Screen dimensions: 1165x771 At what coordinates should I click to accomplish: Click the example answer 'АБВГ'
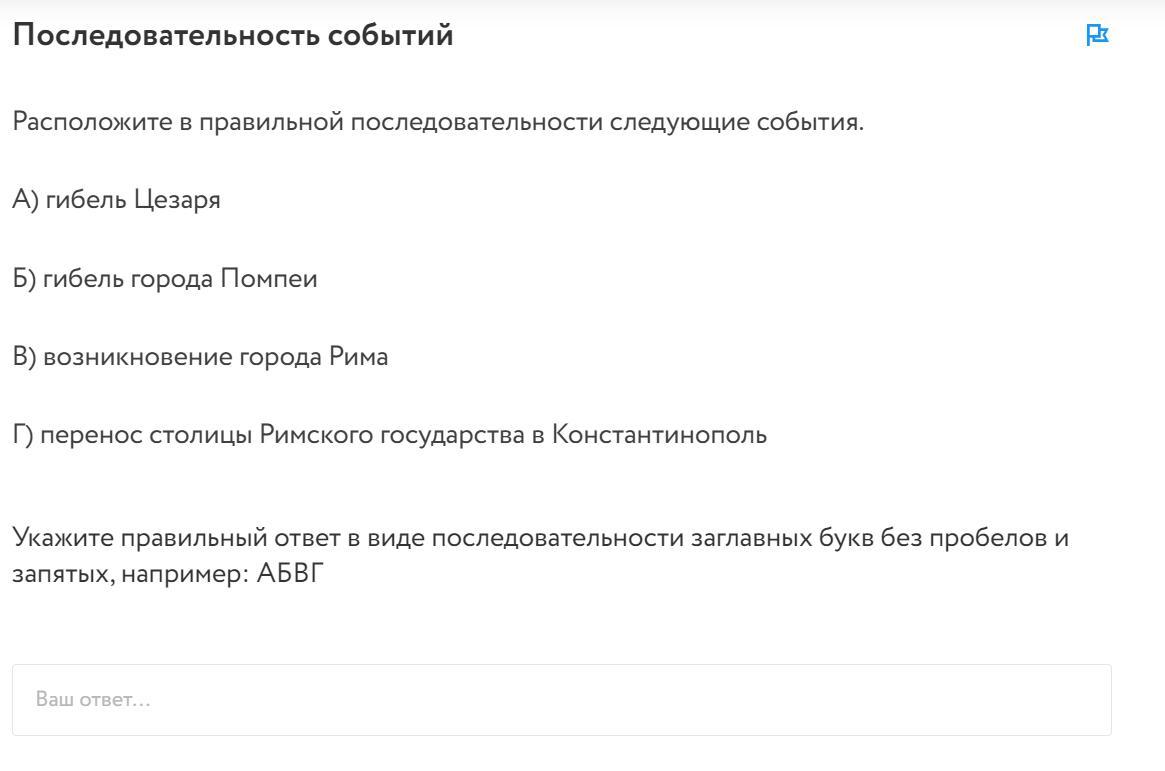pos(291,573)
